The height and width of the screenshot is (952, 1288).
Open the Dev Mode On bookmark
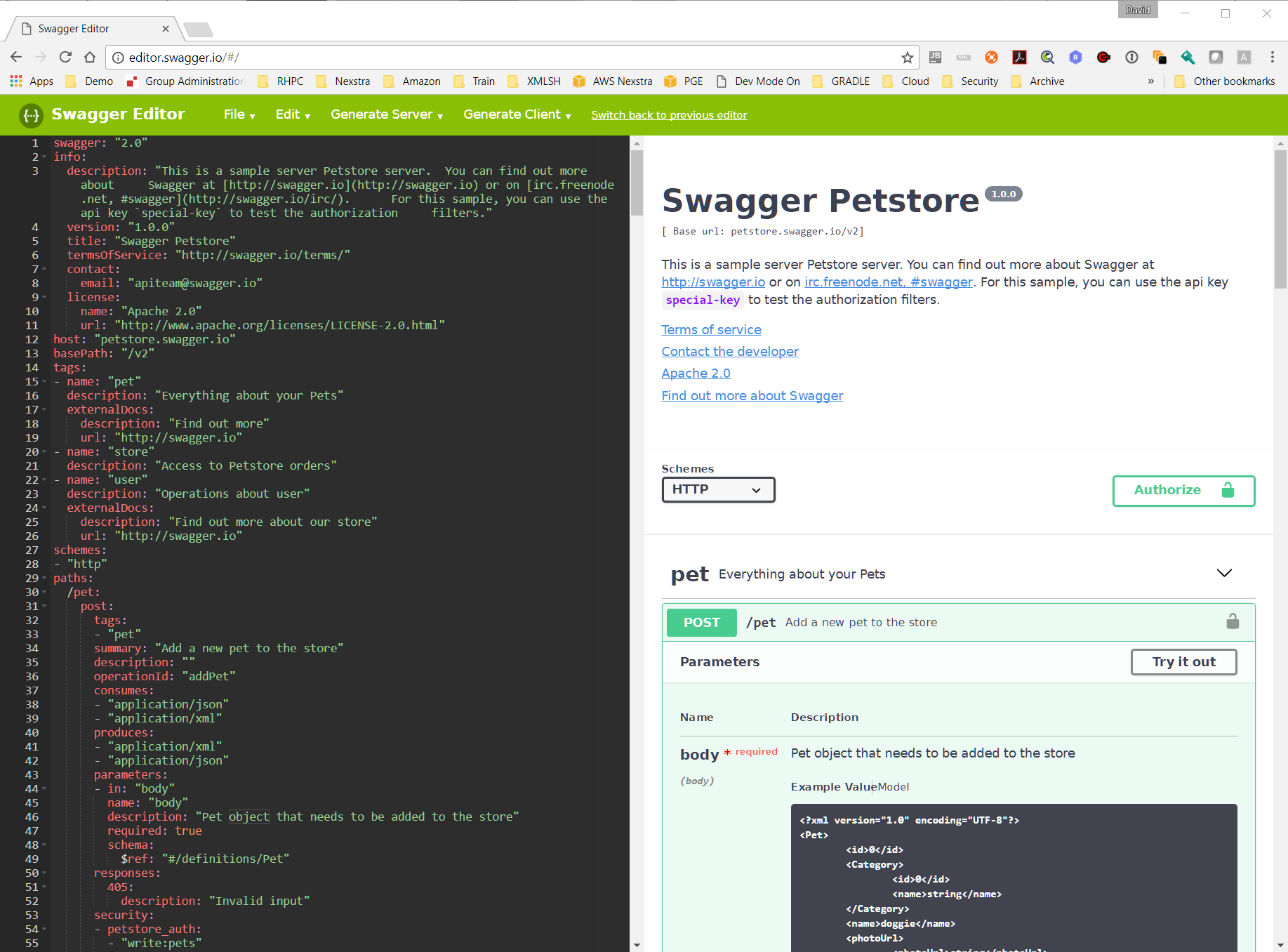coord(758,81)
